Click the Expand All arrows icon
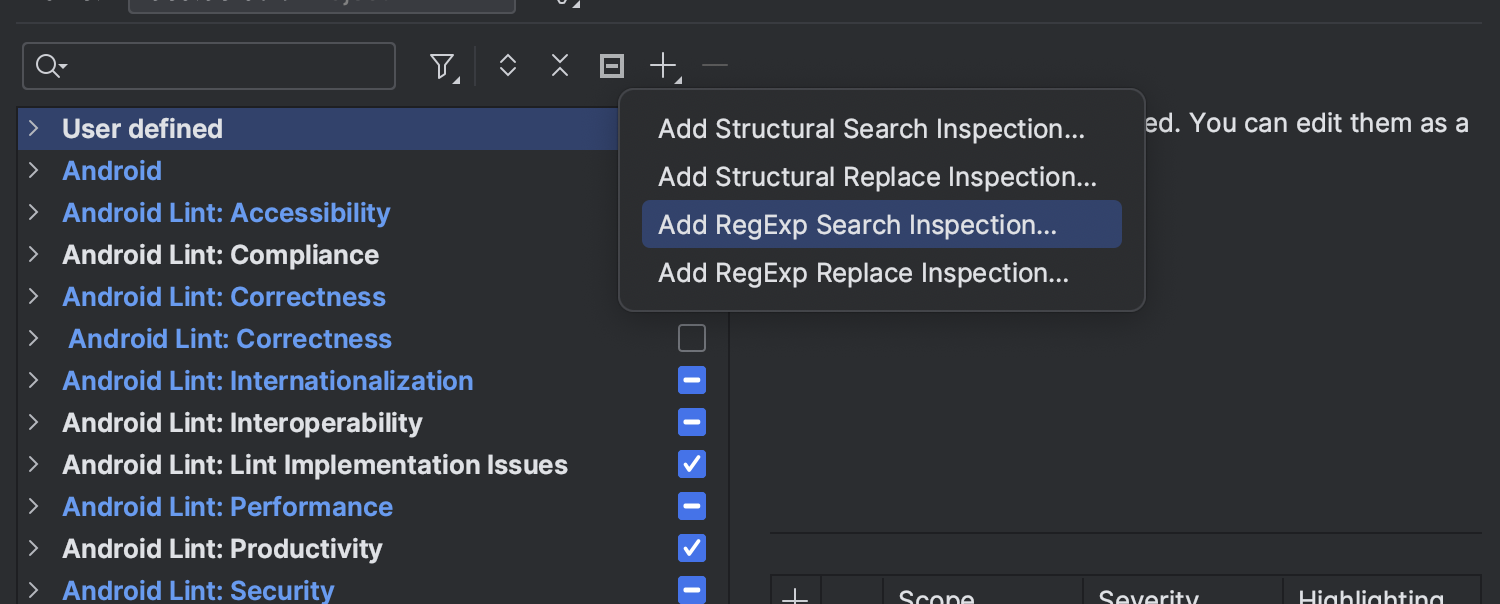The width and height of the screenshot is (1500, 604). (508, 67)
